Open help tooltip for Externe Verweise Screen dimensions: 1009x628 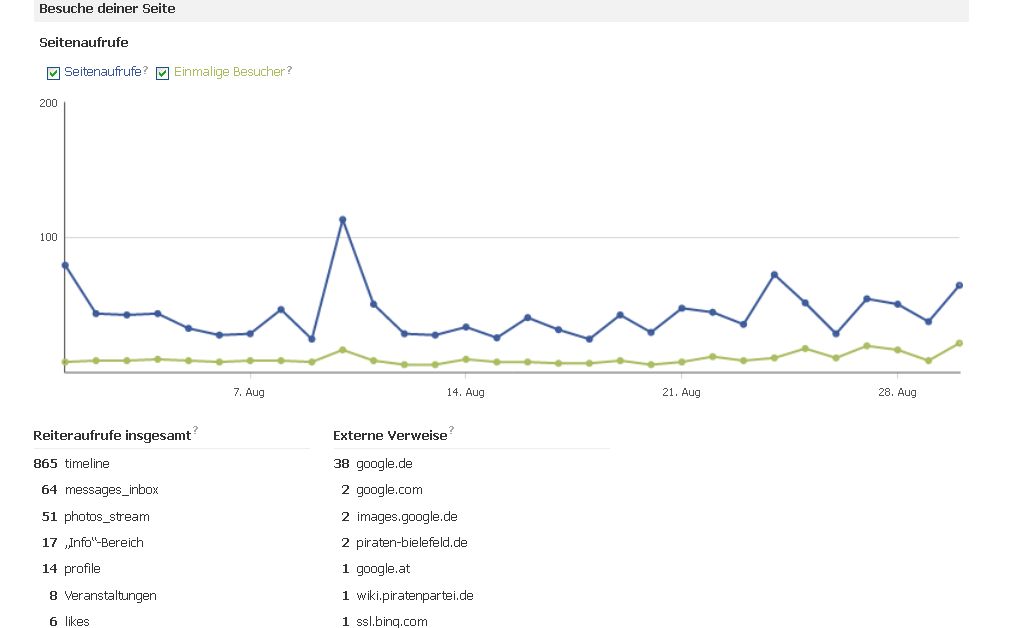coord(451,430)
